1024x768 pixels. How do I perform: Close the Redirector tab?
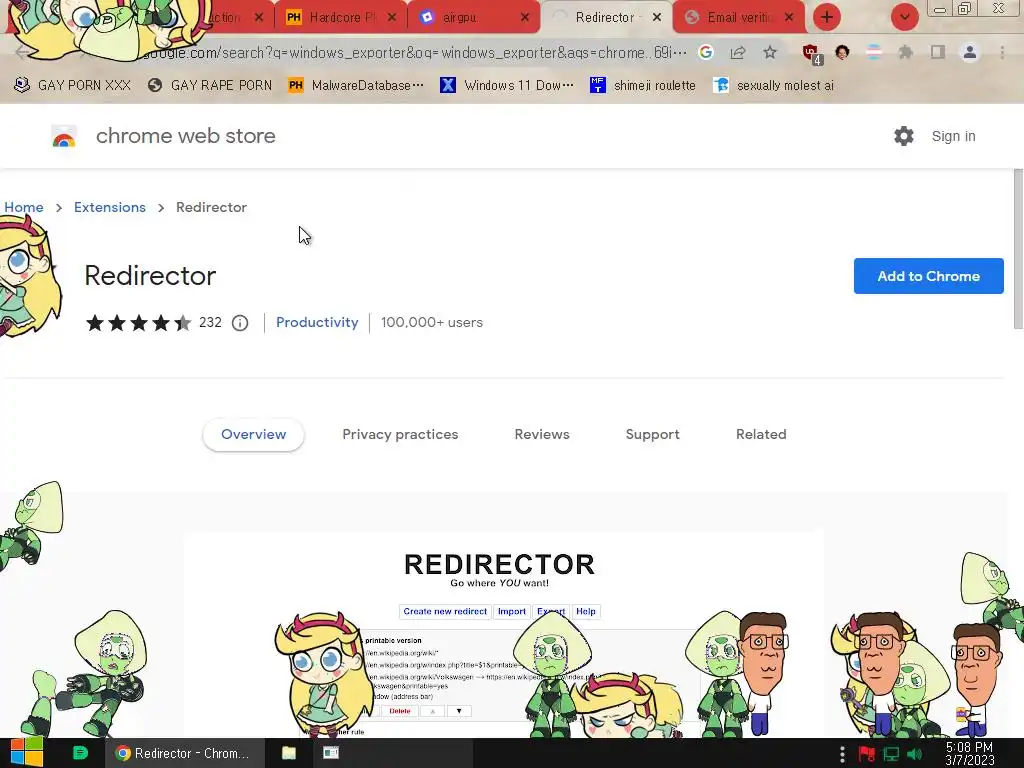(657, 17)
